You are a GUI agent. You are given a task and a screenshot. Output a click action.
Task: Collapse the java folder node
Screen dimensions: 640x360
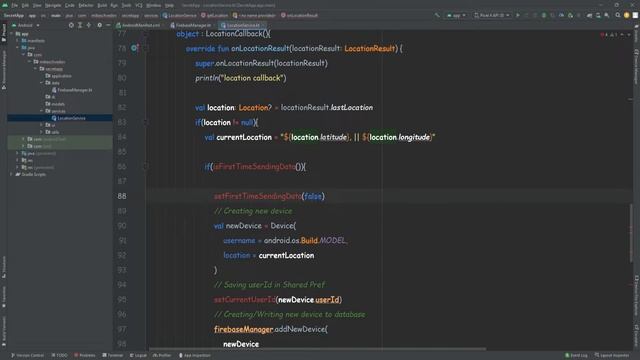tap(18, 48)
